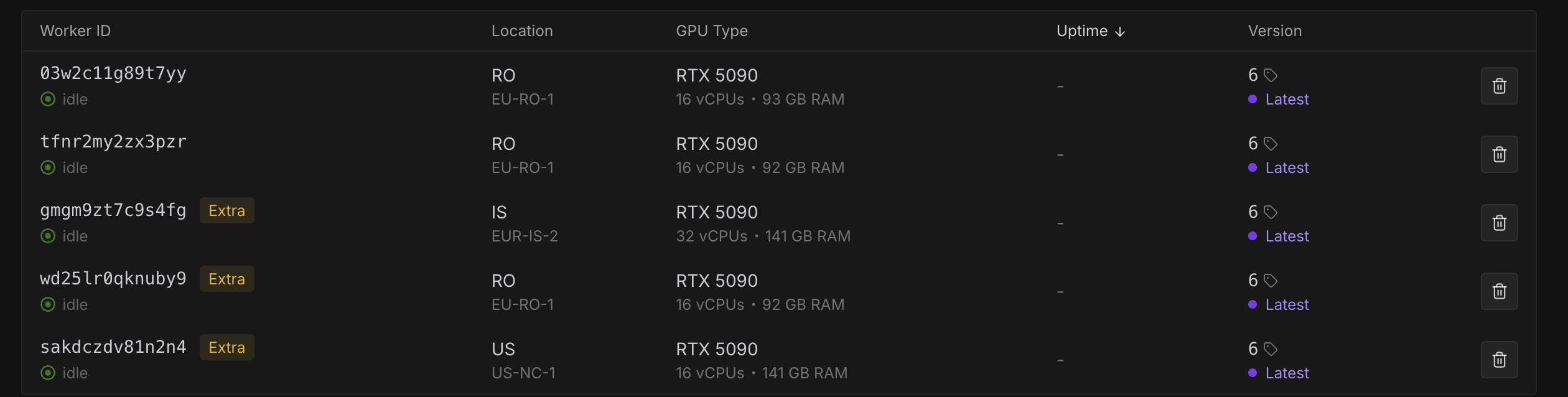Click trash icon for worker tfnr2my2zx3pzr
Screen dimensions: 1568x397
[1499, 154]
